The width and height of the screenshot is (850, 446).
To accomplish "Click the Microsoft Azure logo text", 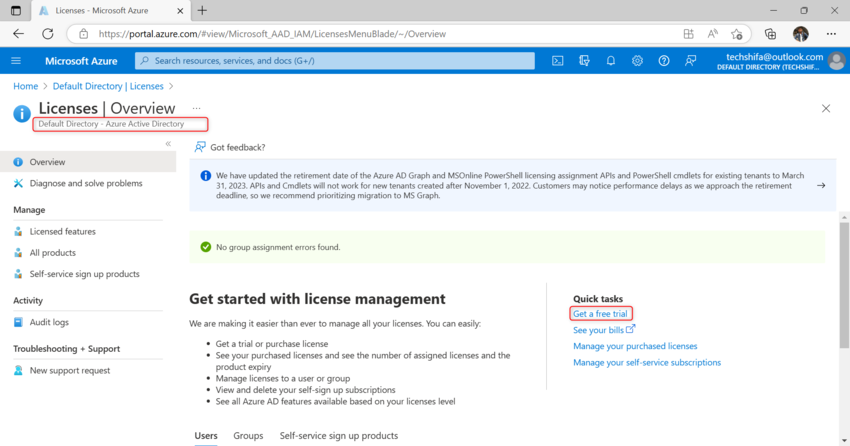I will (81, 61).
